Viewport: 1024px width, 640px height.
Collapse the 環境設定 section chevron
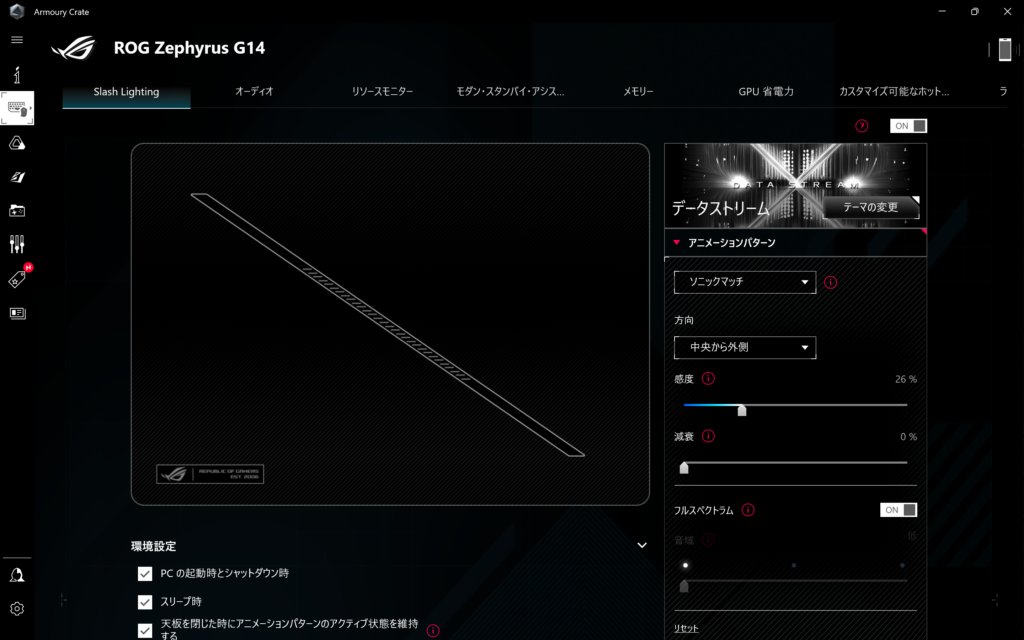click(x=642, y=545)
